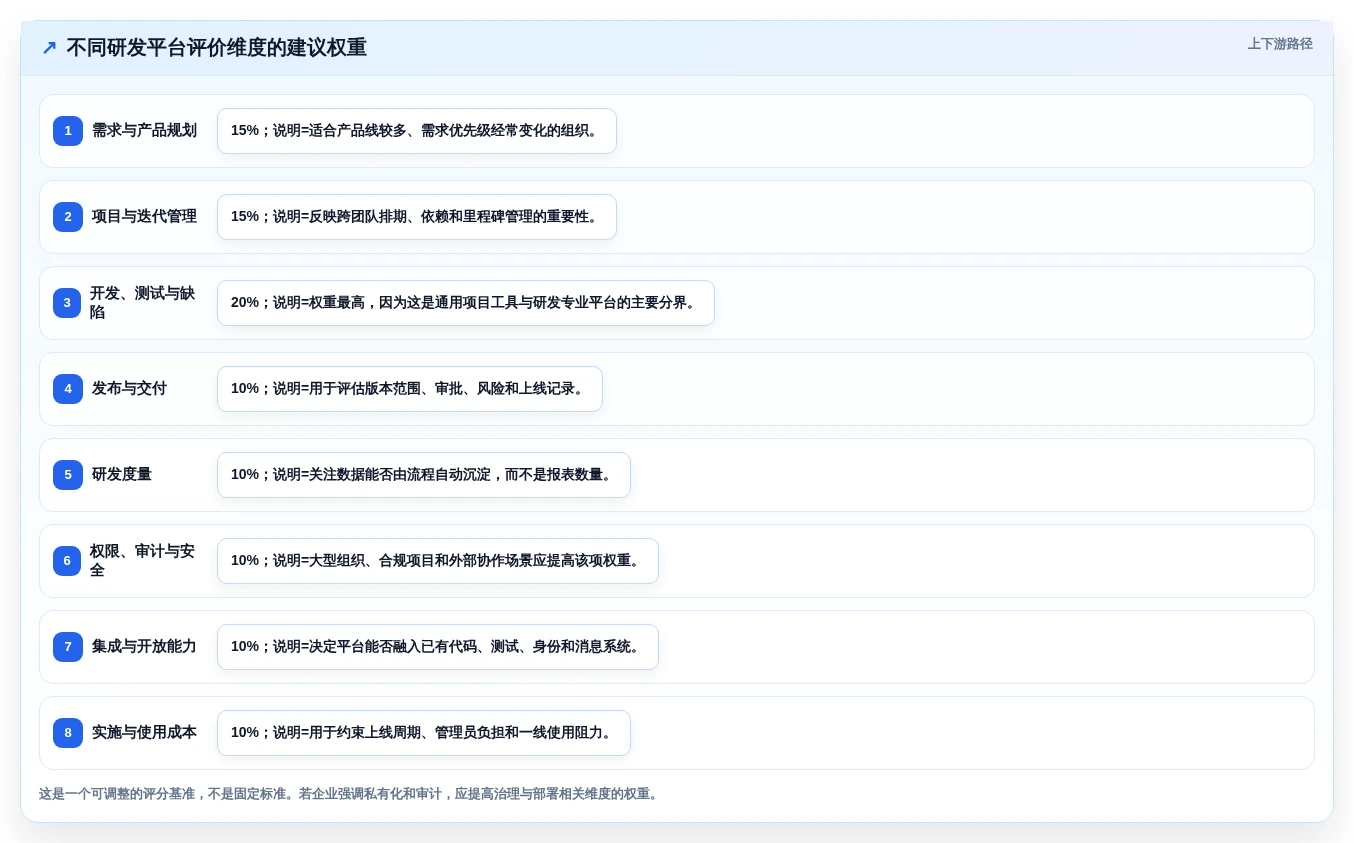Select number badge 3 for 开发、测试与缺陷
Image resolution: width=1354 pixels, height=843 pixels.
[67, 303]
